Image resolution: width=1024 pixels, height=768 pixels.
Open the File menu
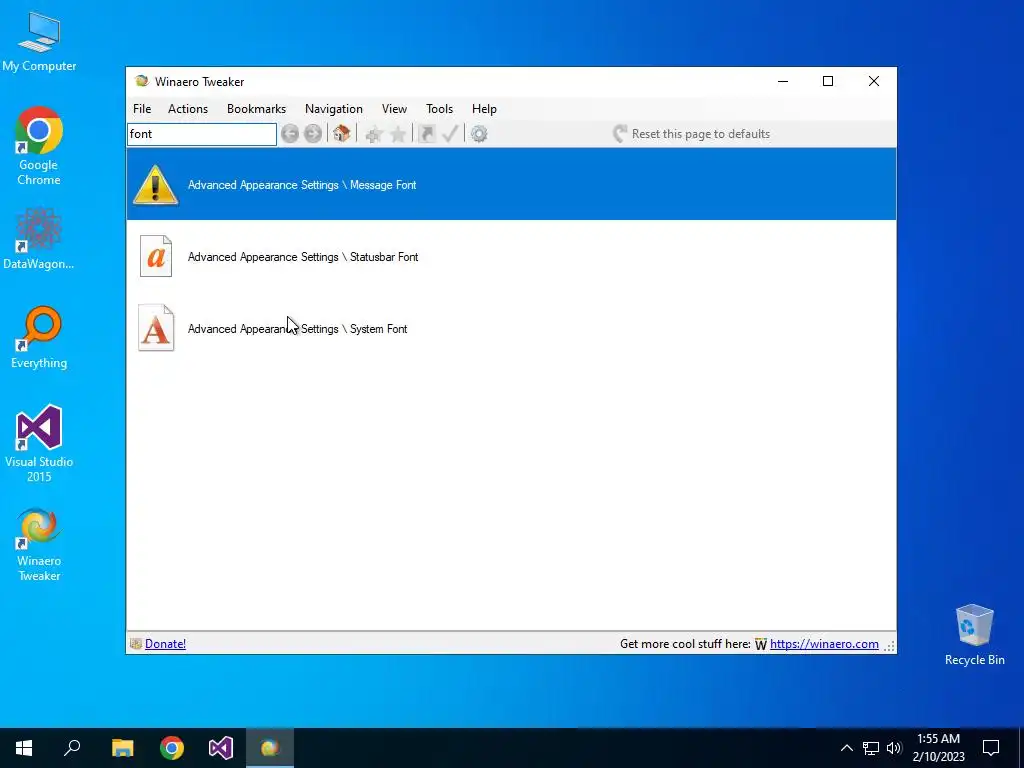click(142, 109)
